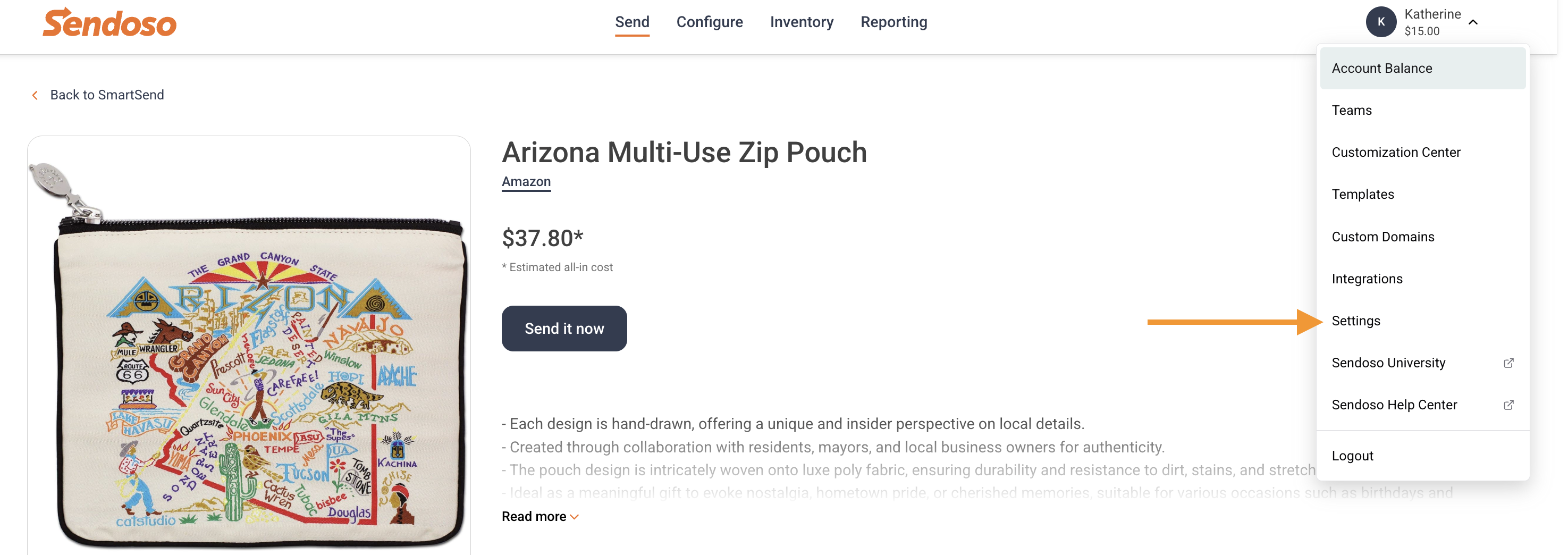
Task: Click the Sendoso logo
Action: click(x=109, y=22)
